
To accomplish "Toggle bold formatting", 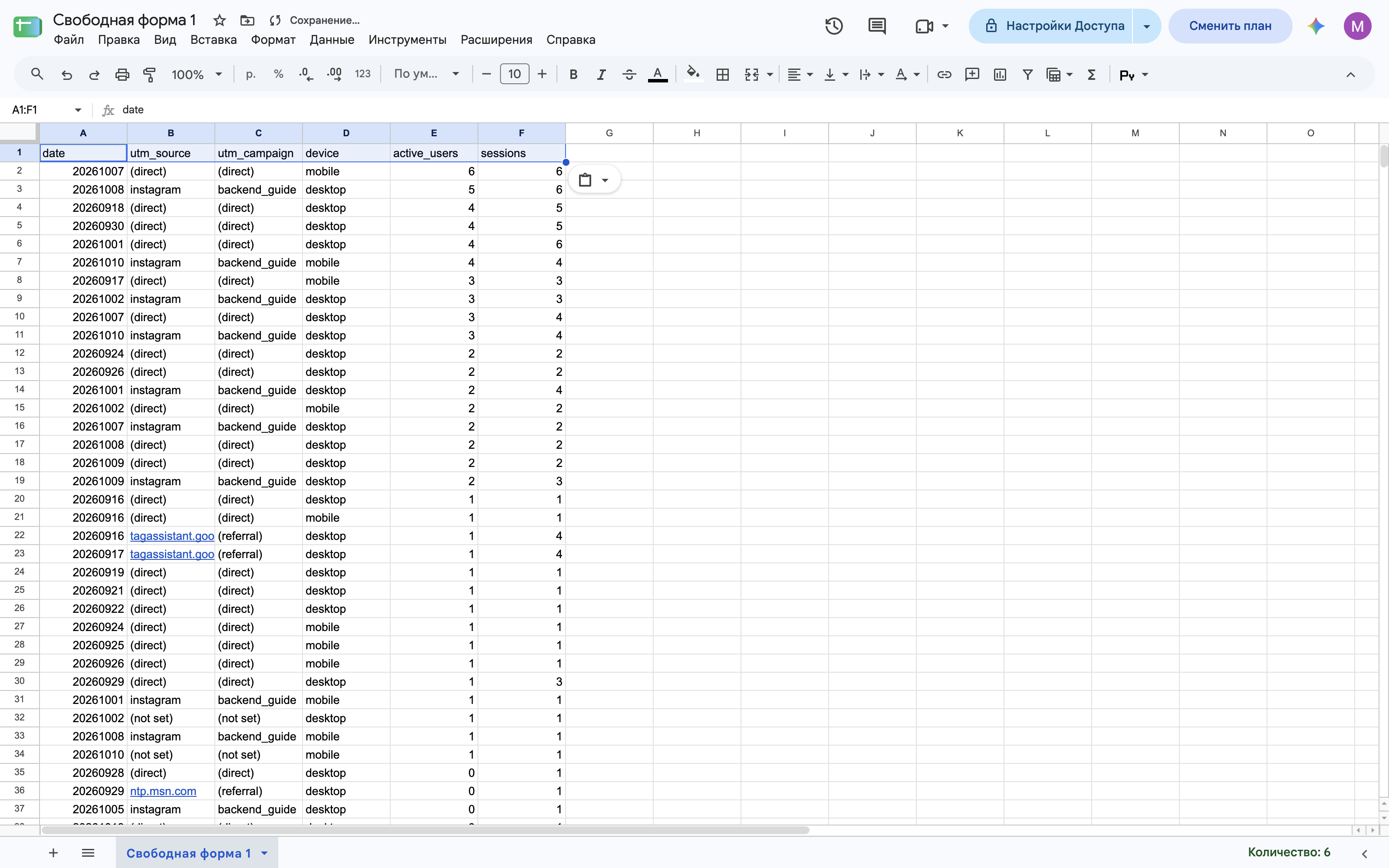I will pos(573,74).
